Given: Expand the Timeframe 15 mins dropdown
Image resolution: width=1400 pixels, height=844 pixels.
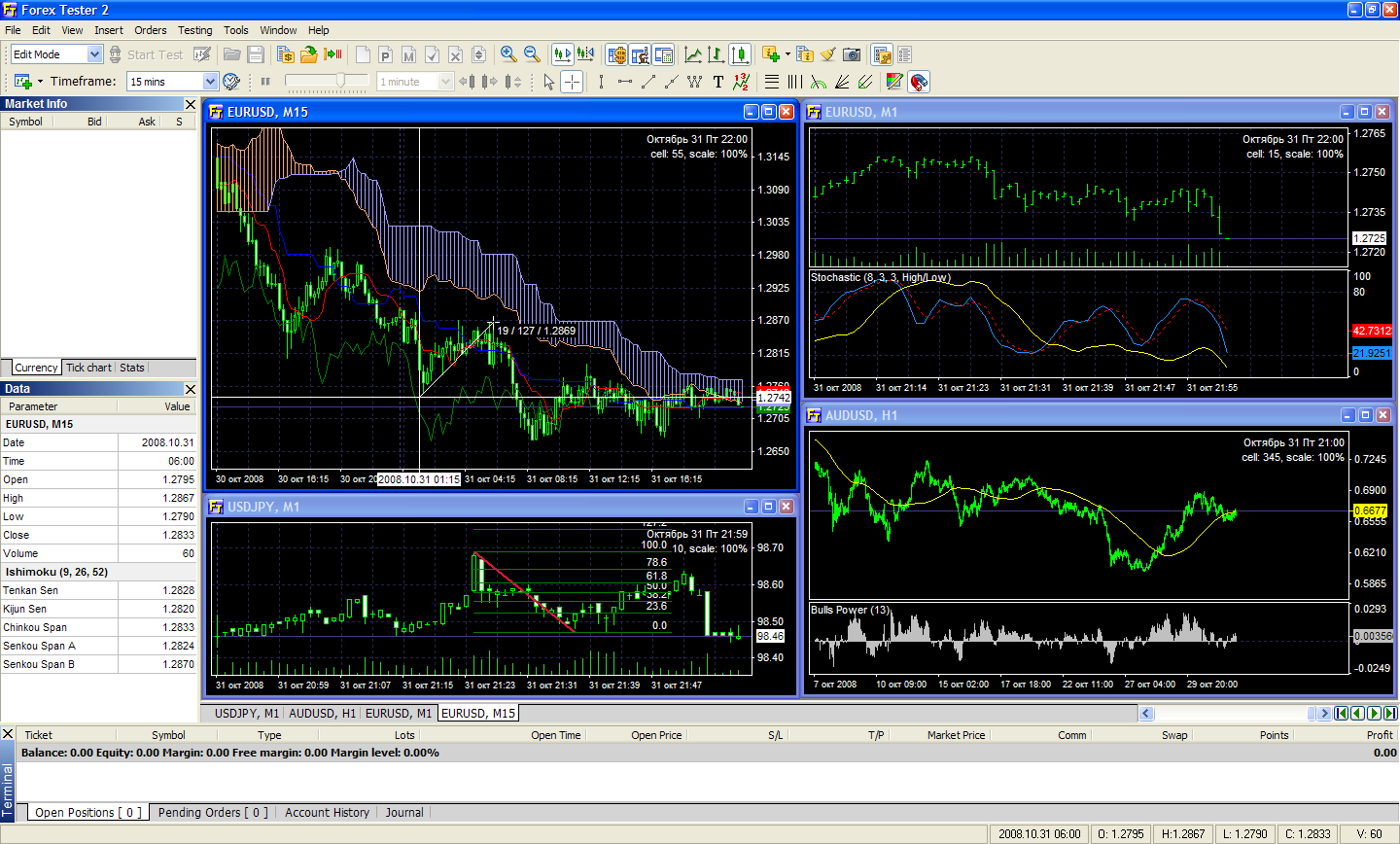Looking at the screenshot, I should tap(210, 82).
